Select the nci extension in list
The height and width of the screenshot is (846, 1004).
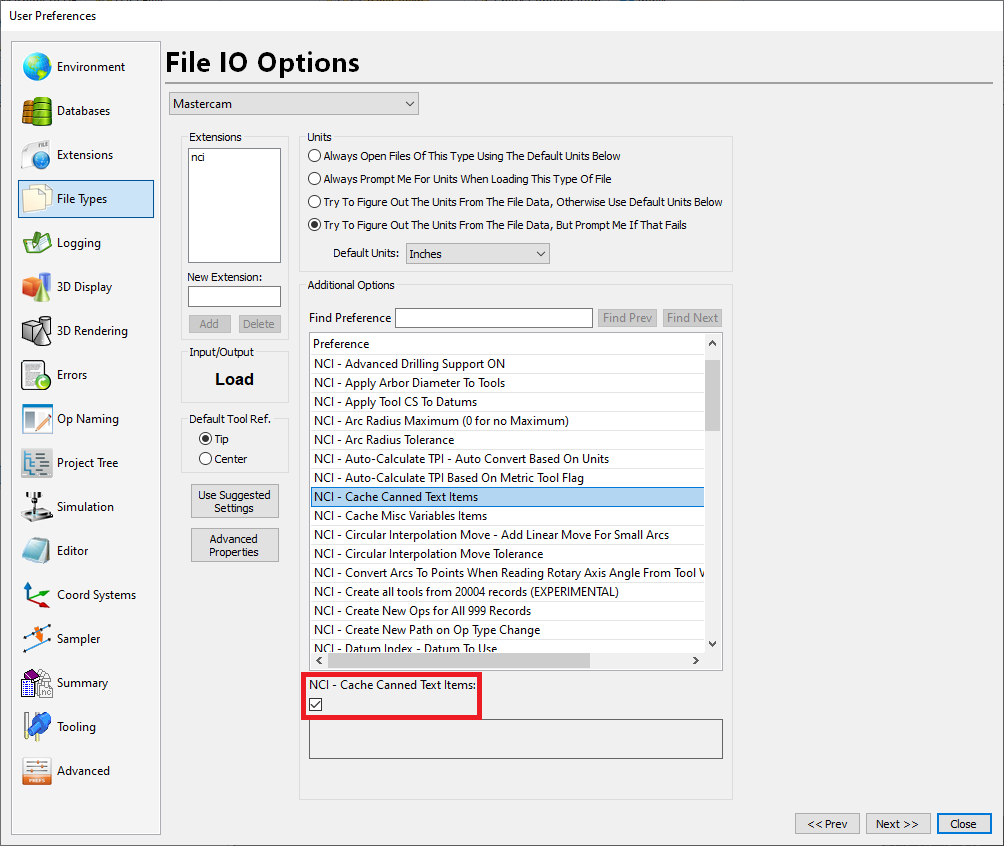pyautogui.click(x=198, y=157)
